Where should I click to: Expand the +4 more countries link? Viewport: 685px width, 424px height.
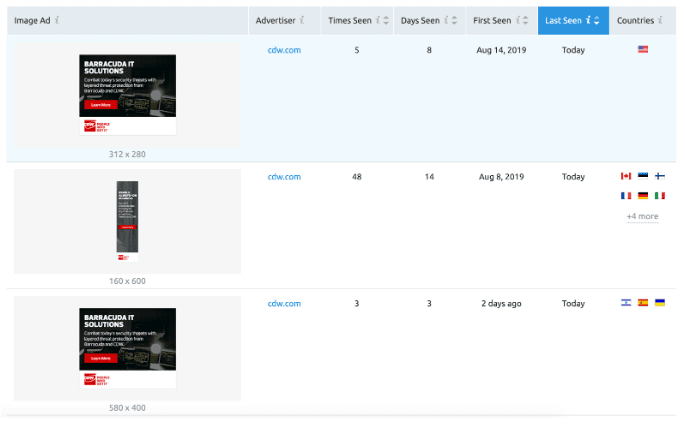click(642, 217)
